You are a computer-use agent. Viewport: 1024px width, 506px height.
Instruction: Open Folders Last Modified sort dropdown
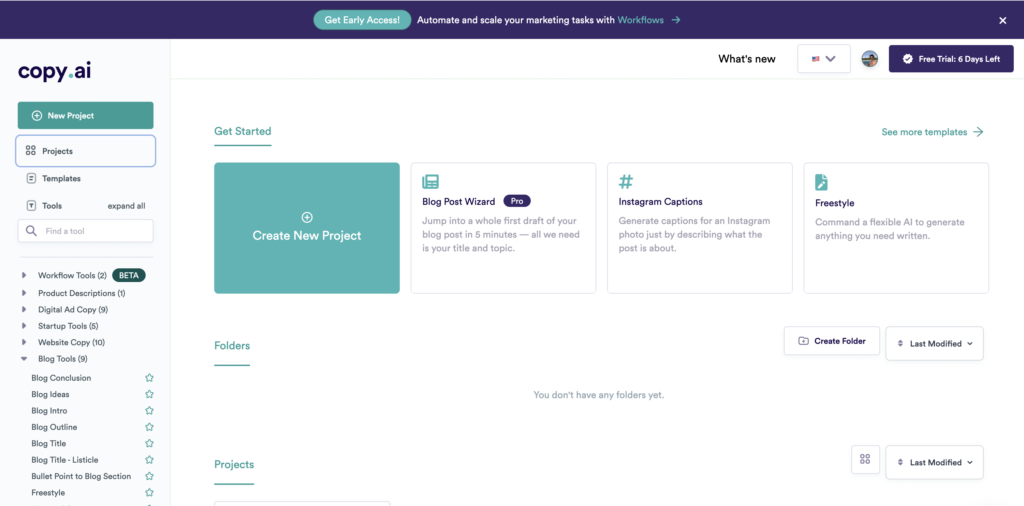pyautogui.click(x=934, y=343)
